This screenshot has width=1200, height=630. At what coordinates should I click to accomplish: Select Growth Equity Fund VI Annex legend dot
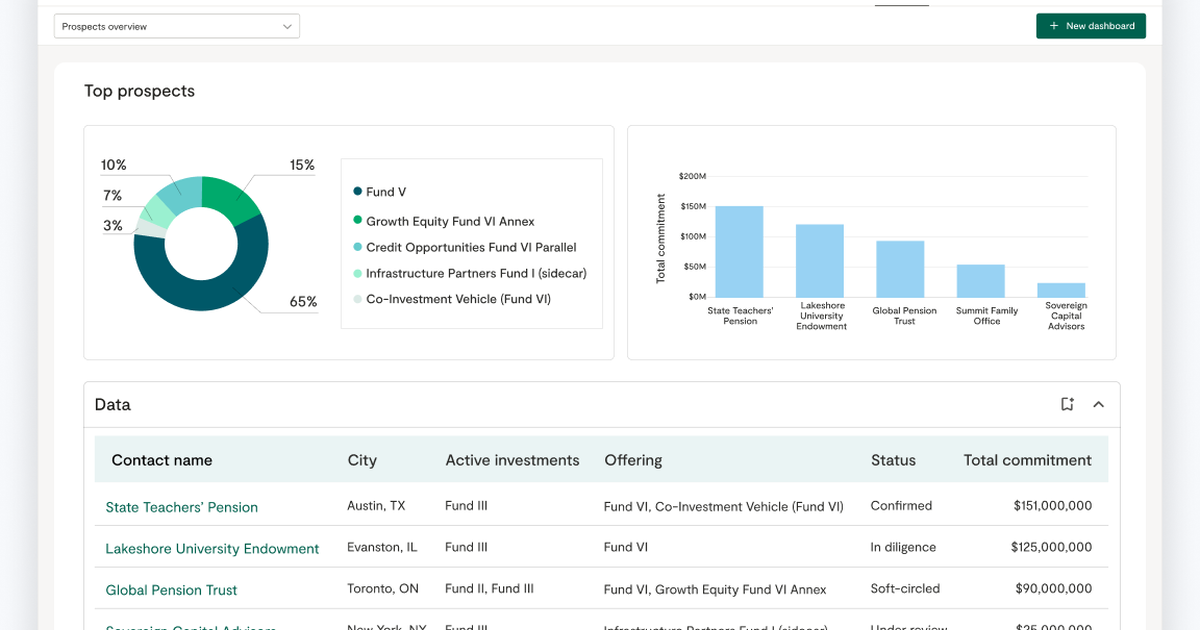(357, 221)
